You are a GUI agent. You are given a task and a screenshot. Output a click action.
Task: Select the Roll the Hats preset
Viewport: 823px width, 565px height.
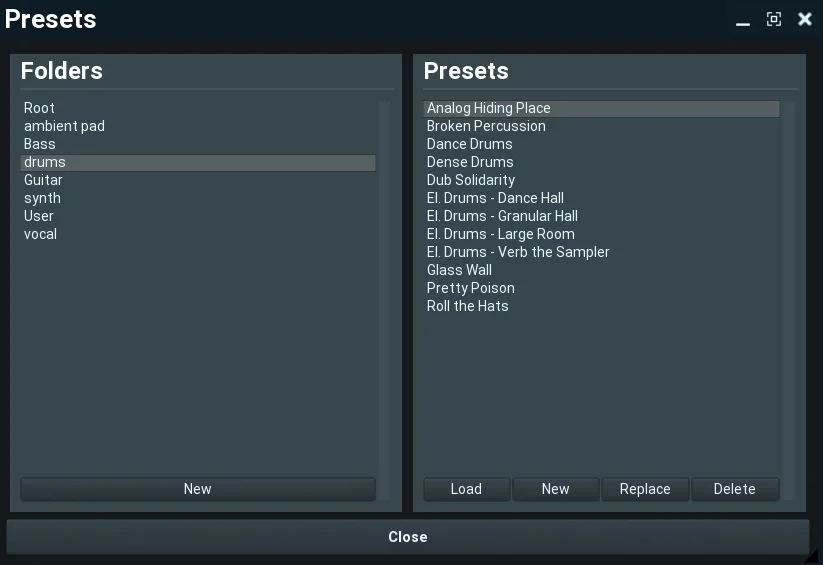[x=468, y=306]
